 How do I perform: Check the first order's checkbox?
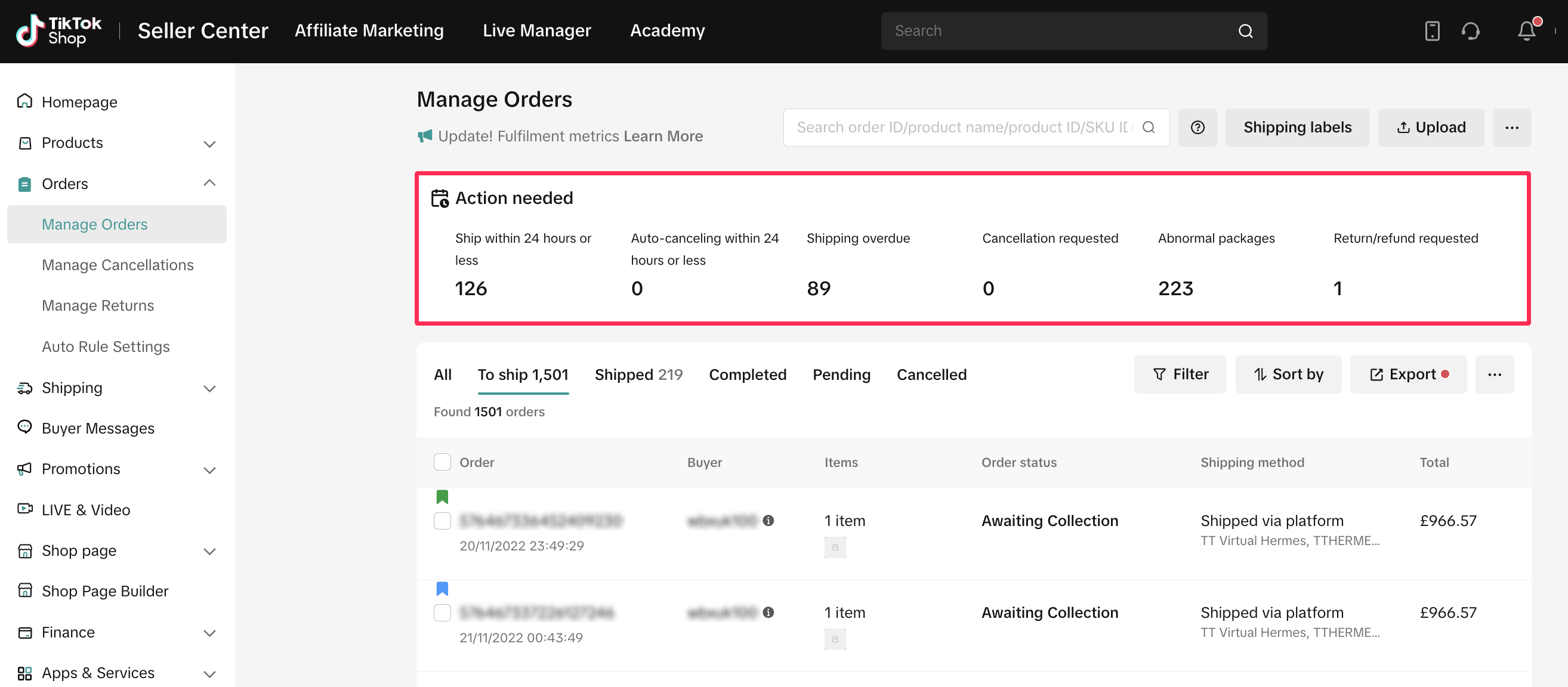[x=442, y=521]
